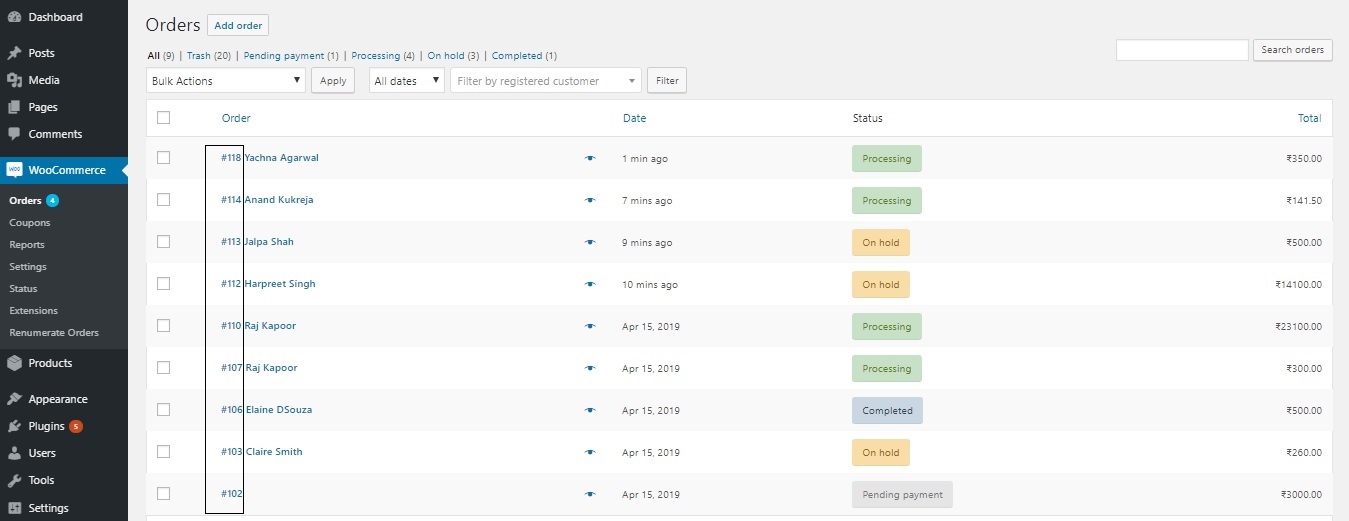Sort by the Order column header

click(236, 118)
